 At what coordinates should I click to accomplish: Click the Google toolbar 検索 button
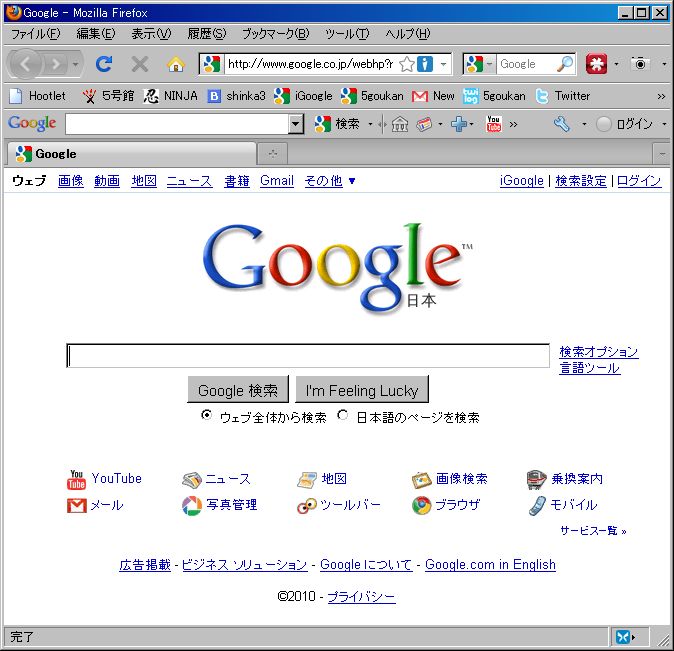pyautogui.click(x=337, y=124)
